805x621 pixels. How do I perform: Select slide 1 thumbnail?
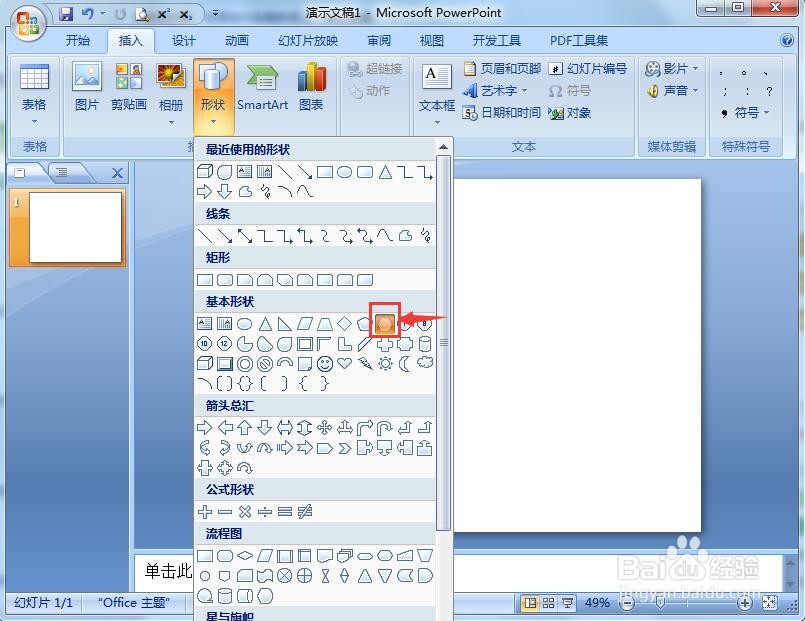click(75, 227)
